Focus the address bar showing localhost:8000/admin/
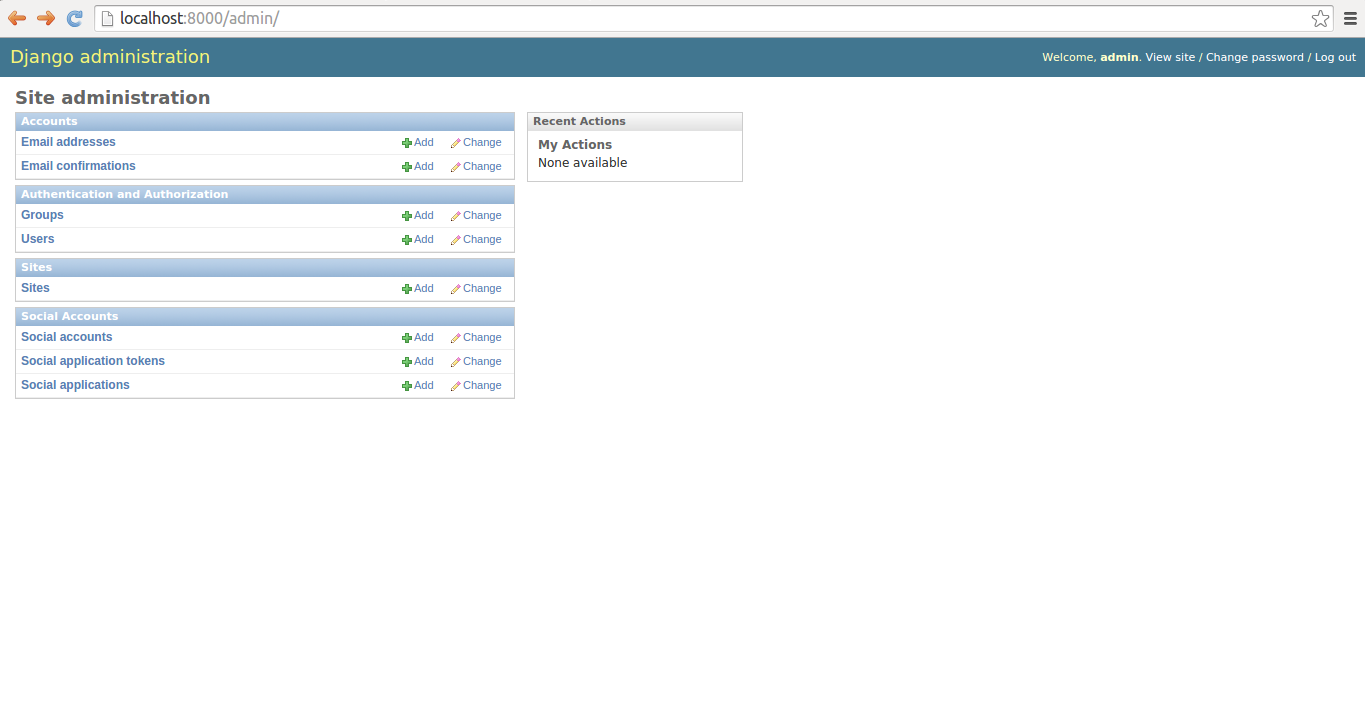 click(715, 18)
